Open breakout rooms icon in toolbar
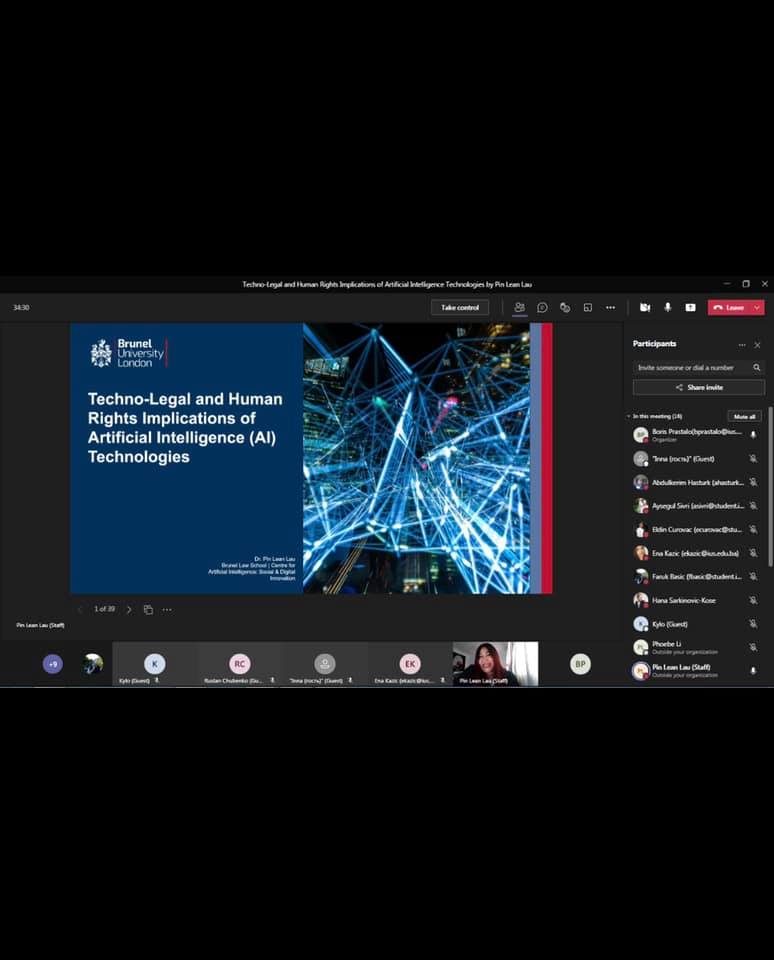Image resolution: width=774 pixels, height=960 pixels. point(588,308)
